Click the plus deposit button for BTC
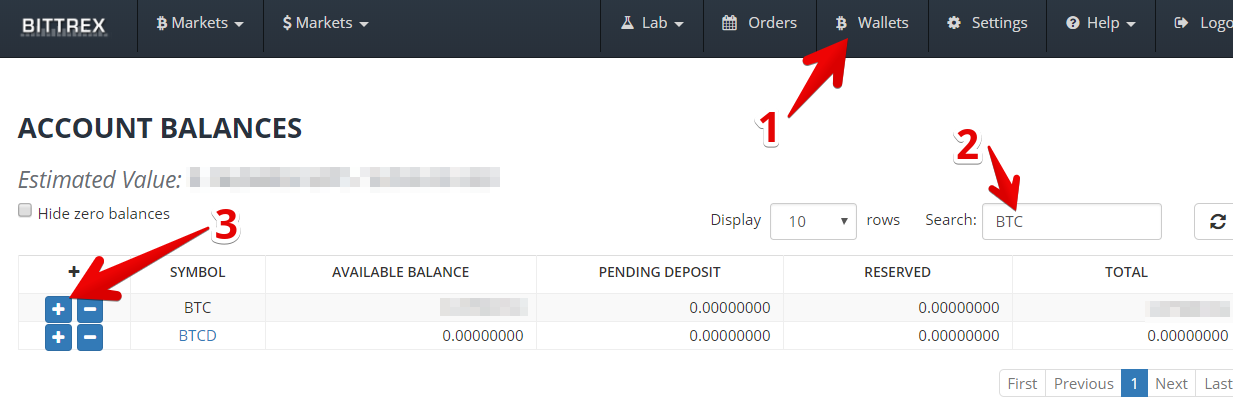The image size is (1233, 417). (58, 309)
